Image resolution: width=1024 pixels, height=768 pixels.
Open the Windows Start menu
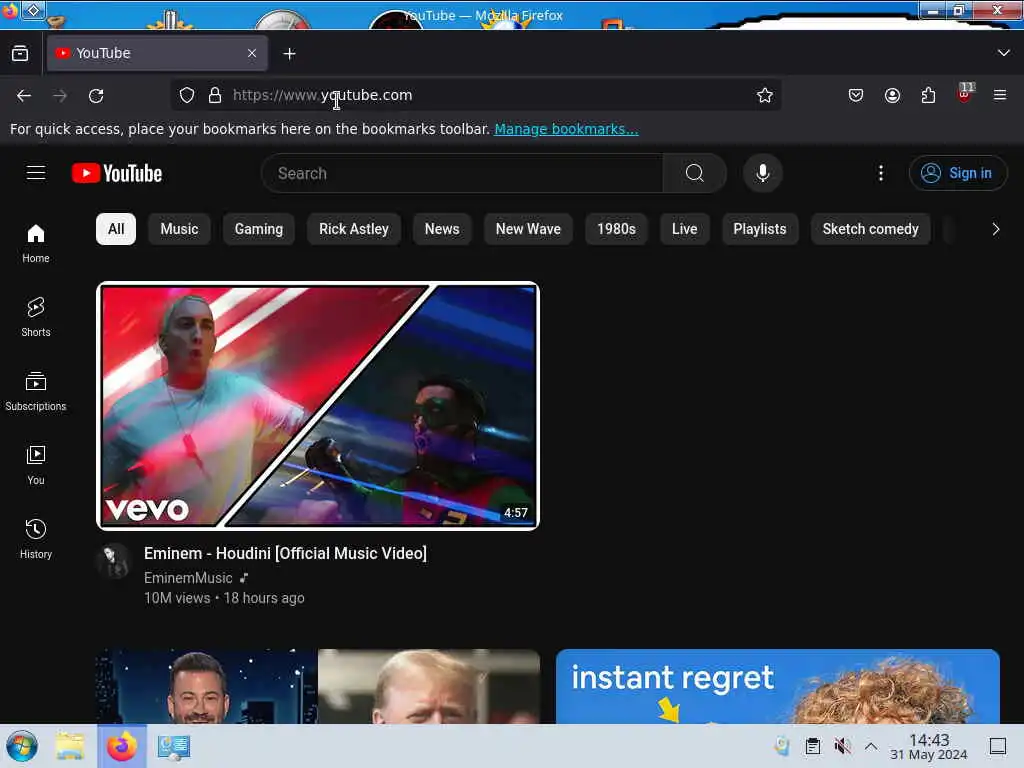tap(22, 746)
